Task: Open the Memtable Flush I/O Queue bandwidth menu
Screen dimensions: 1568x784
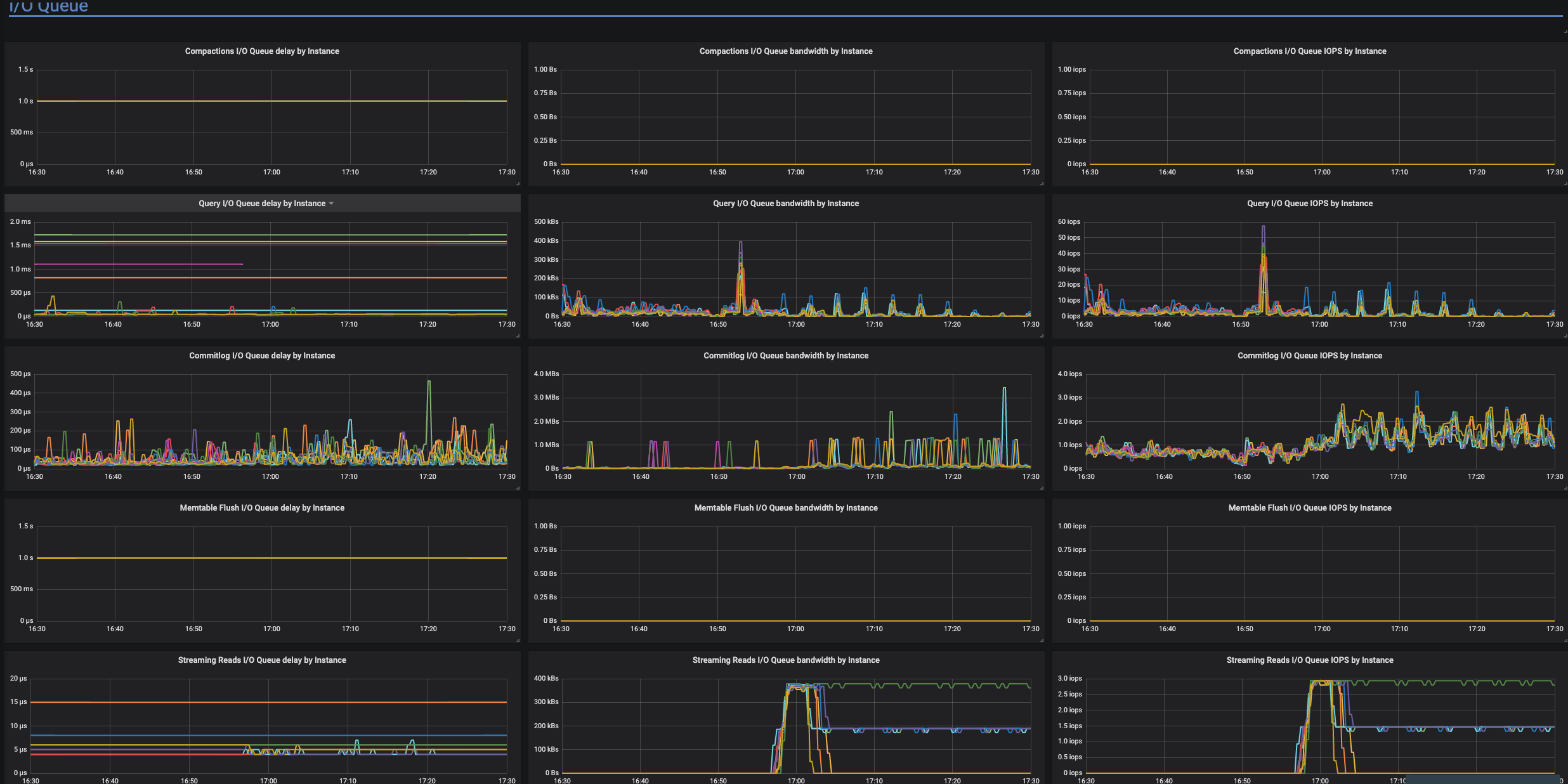Action: 786,507
